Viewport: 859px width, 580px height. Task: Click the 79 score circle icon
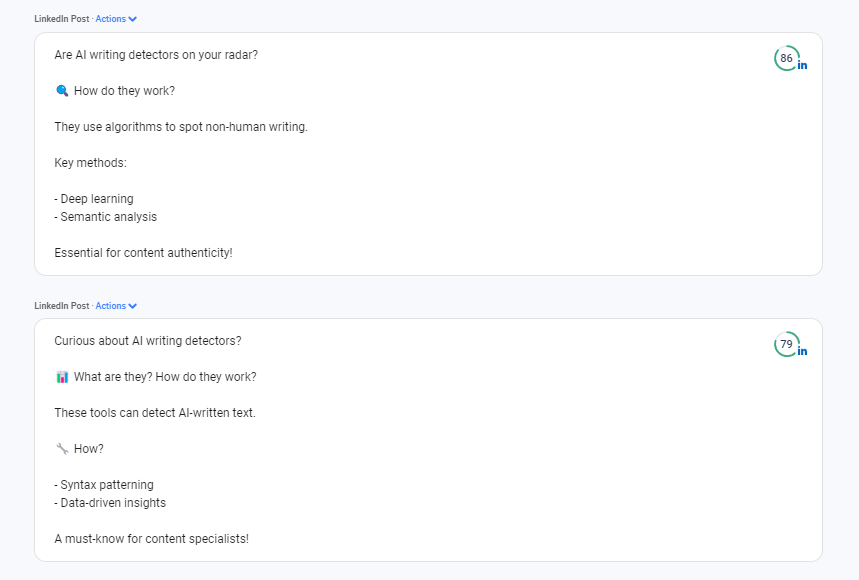(787, 344)
